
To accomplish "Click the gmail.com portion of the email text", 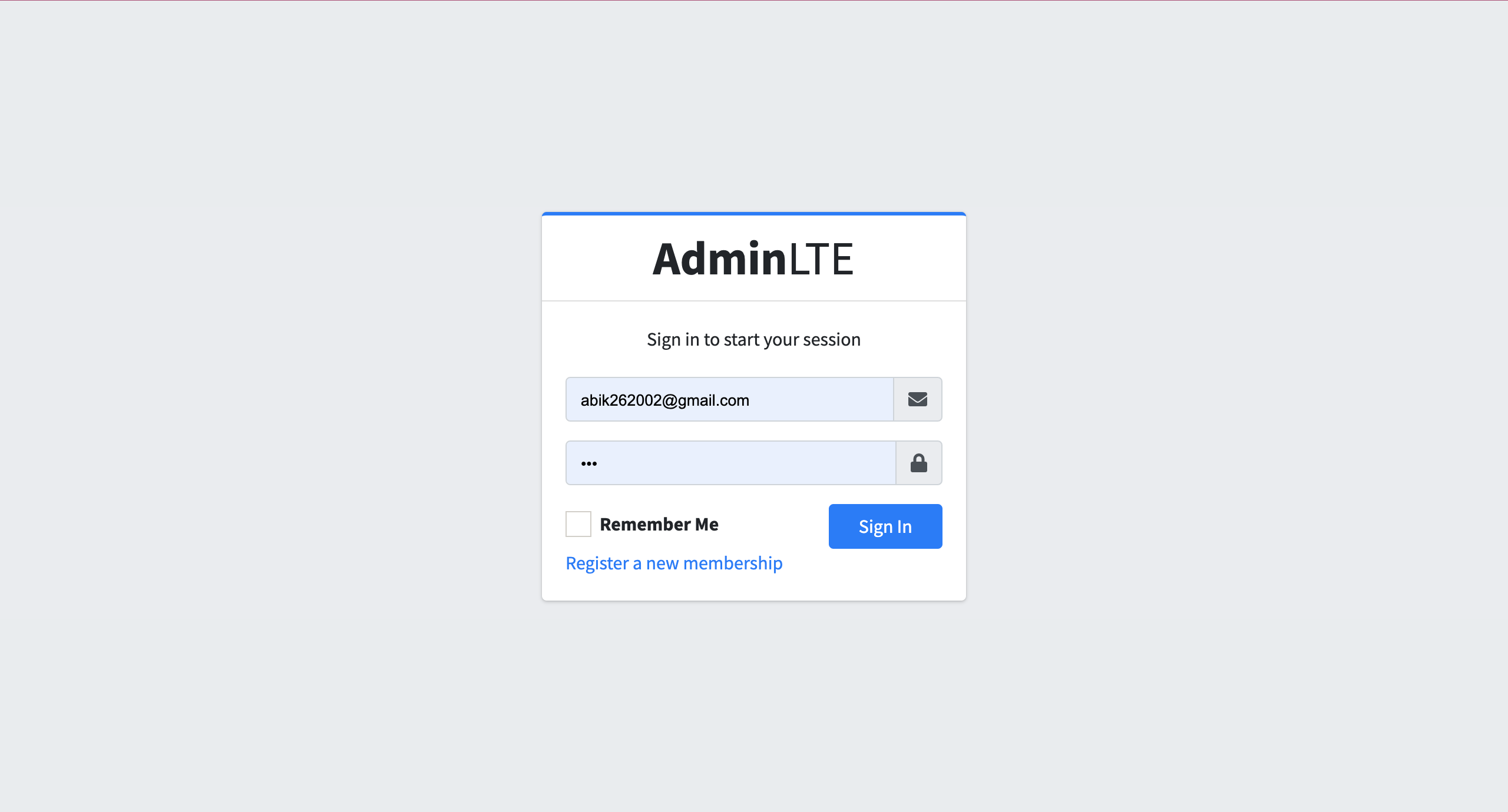I will [713, 400].
